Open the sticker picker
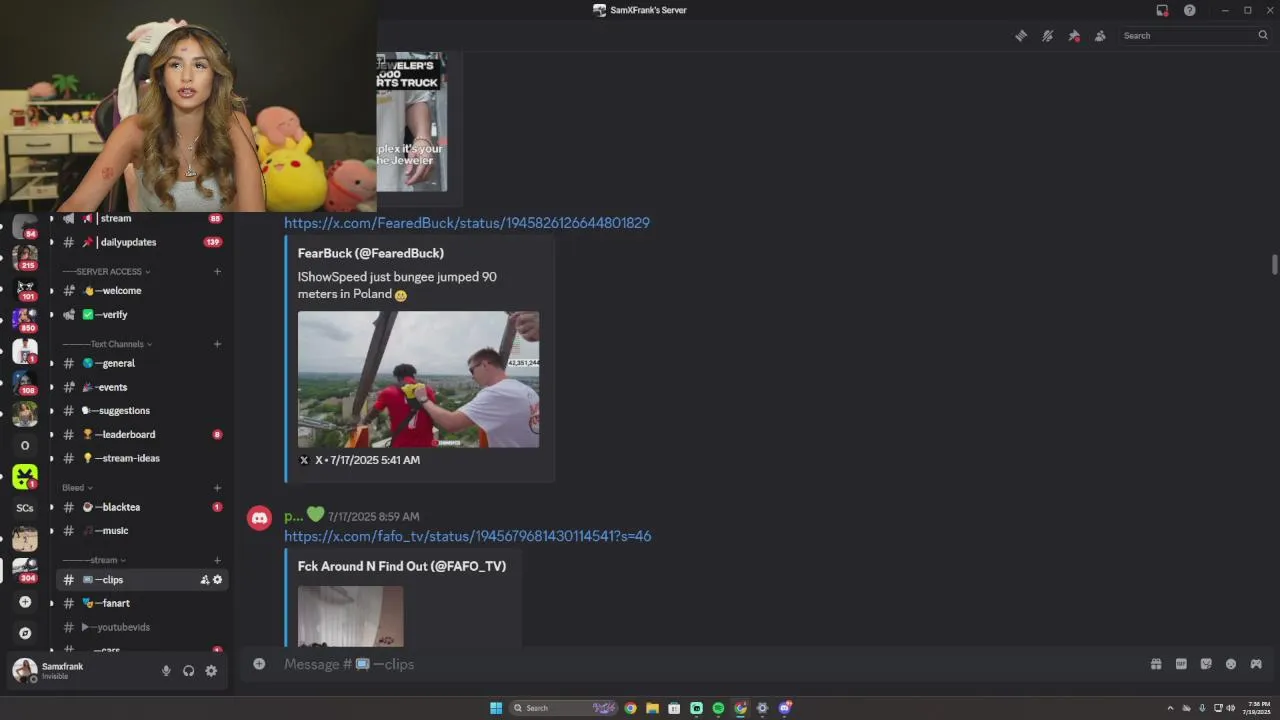 click(1206, 664)
